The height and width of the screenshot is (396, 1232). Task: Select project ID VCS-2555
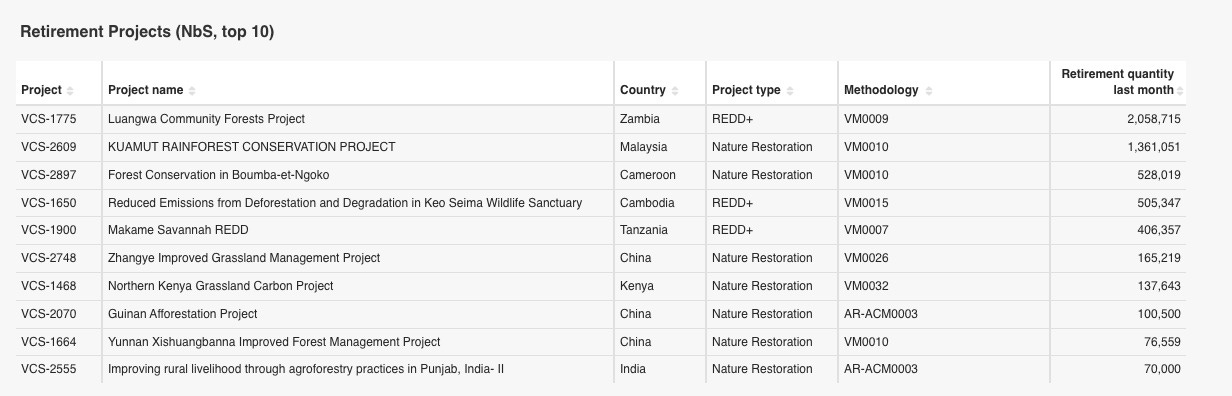click(x=48, y=369)
